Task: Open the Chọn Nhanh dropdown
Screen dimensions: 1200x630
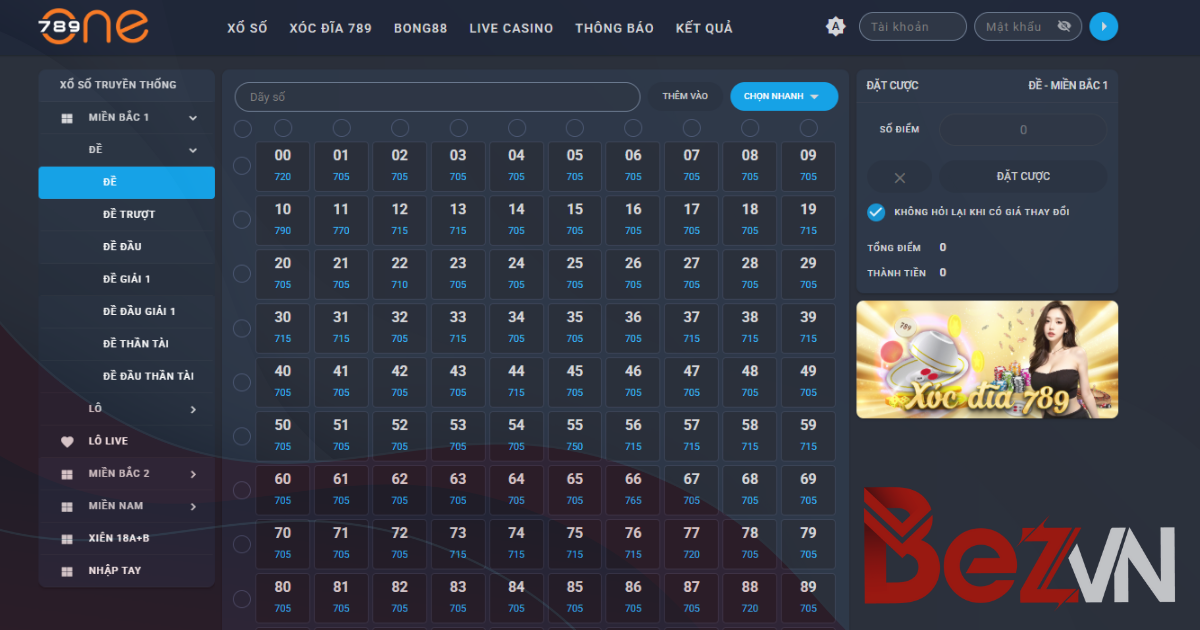Action: pos(783,96)
